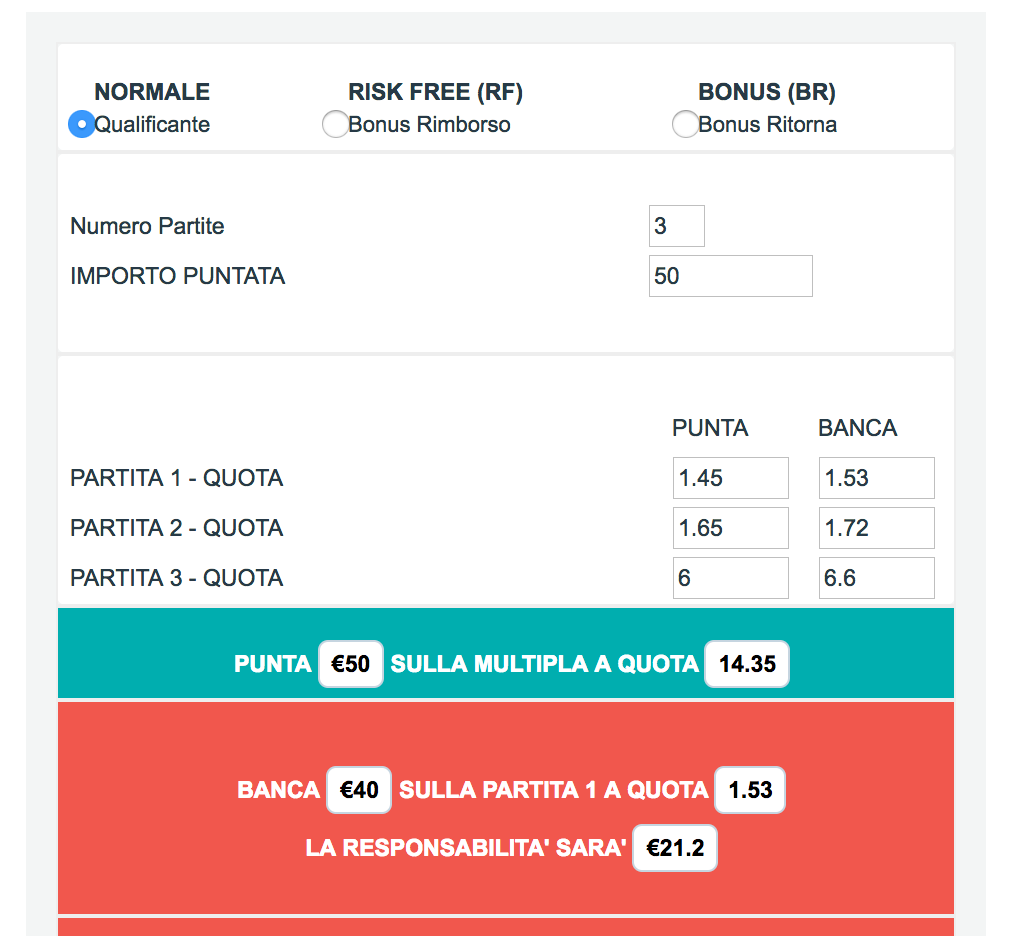Screen dimensions: 1018x936
Task: Click Partita 3 Punta odds field
Action: (x=730, y=578)
